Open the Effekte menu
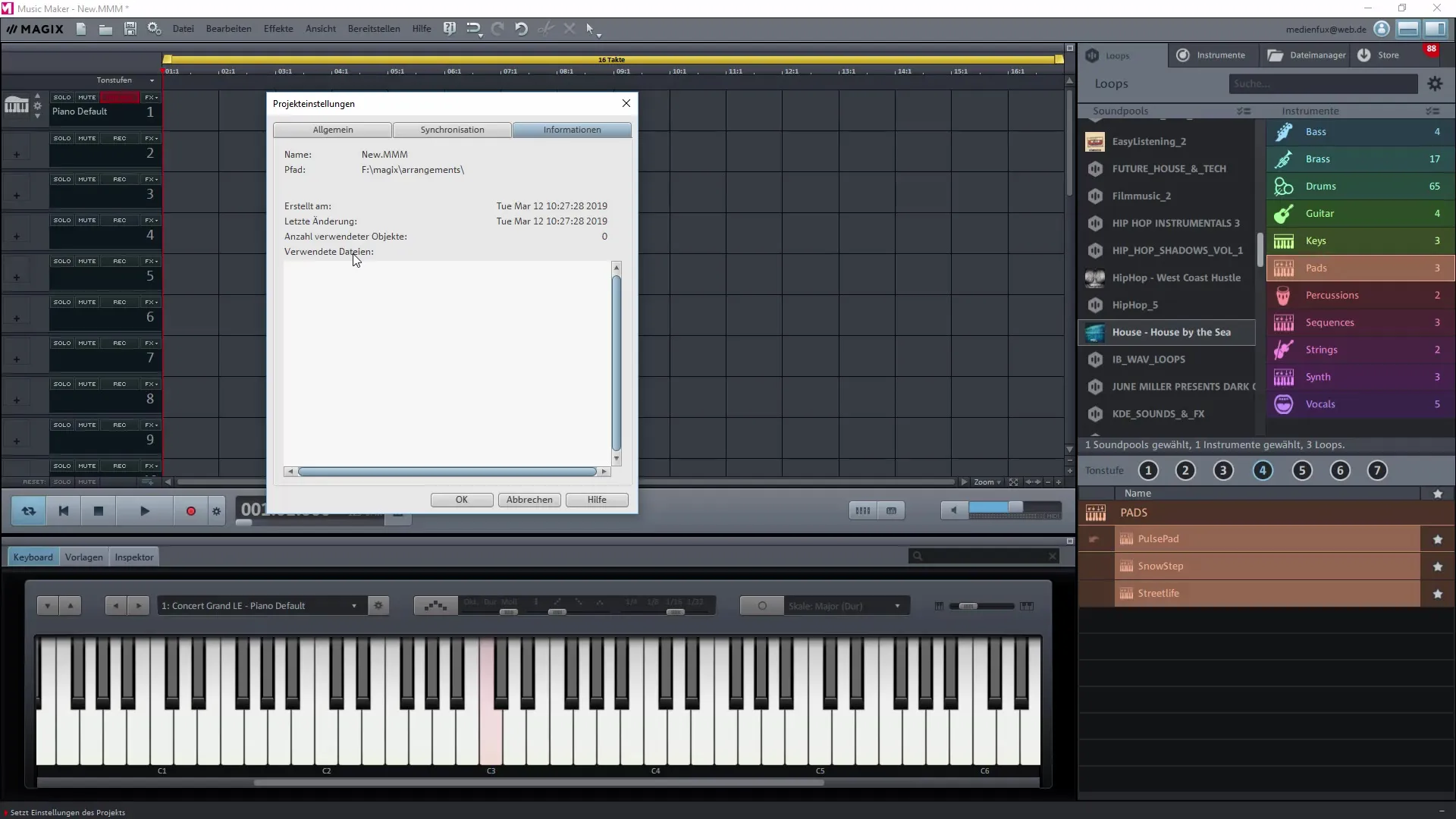This screenshot has height=819, width=1456. point(278,29)
